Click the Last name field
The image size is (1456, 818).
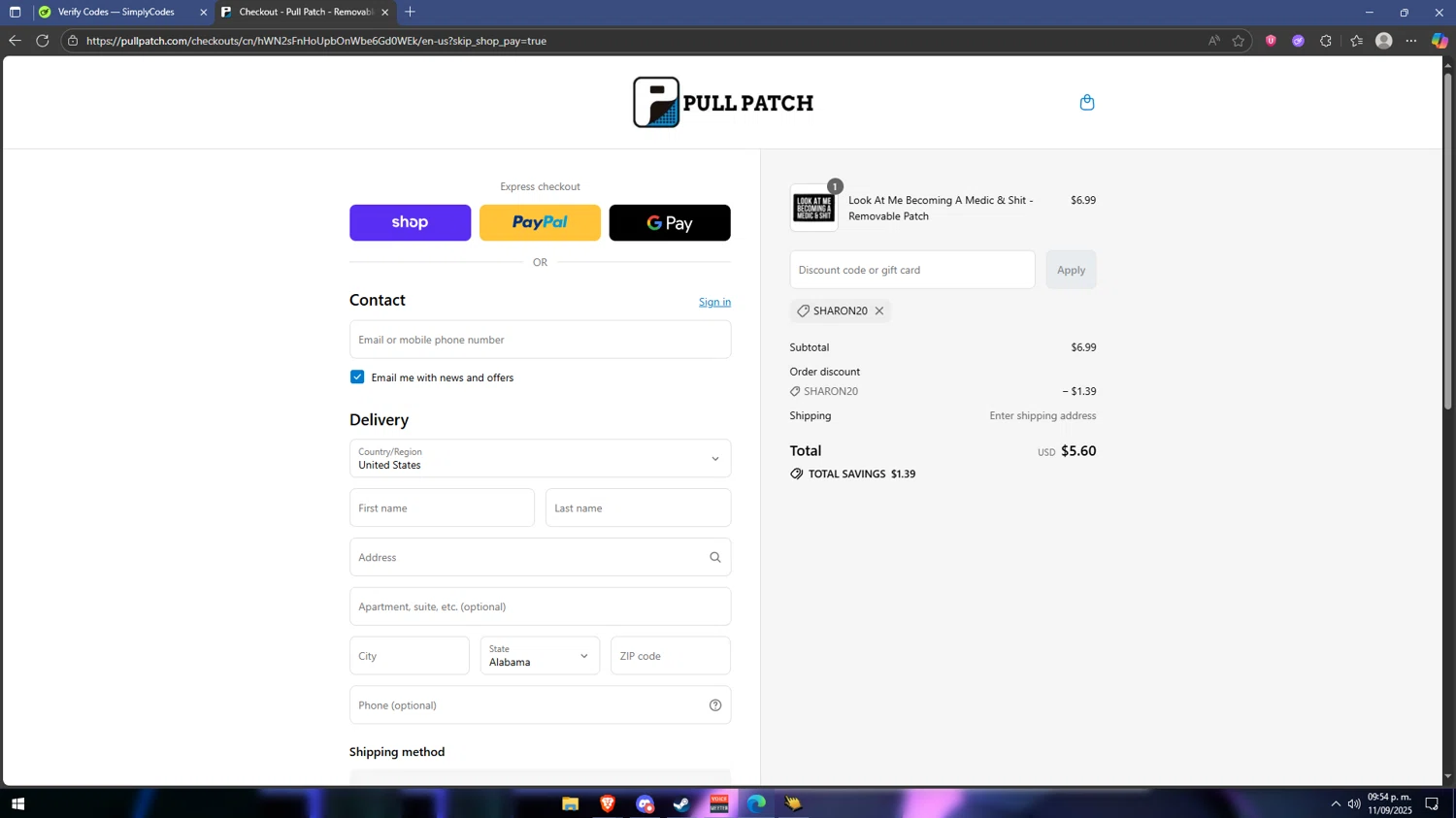pyautogui.click(x=638, y=507)
